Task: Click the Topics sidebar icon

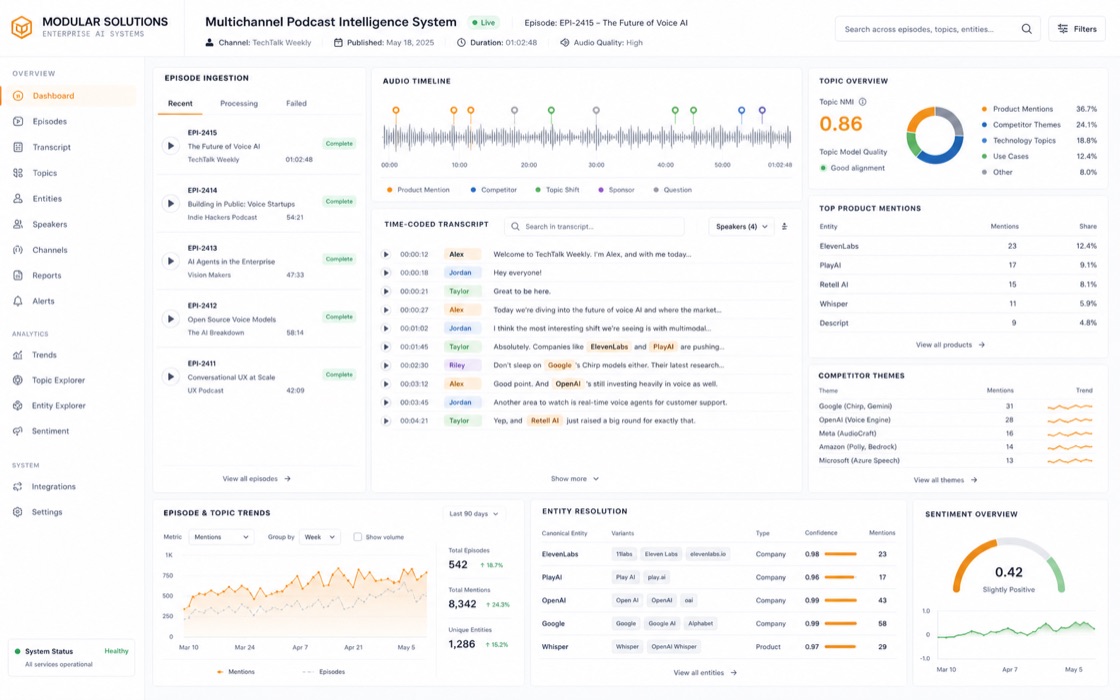Action: coord(18,173)
